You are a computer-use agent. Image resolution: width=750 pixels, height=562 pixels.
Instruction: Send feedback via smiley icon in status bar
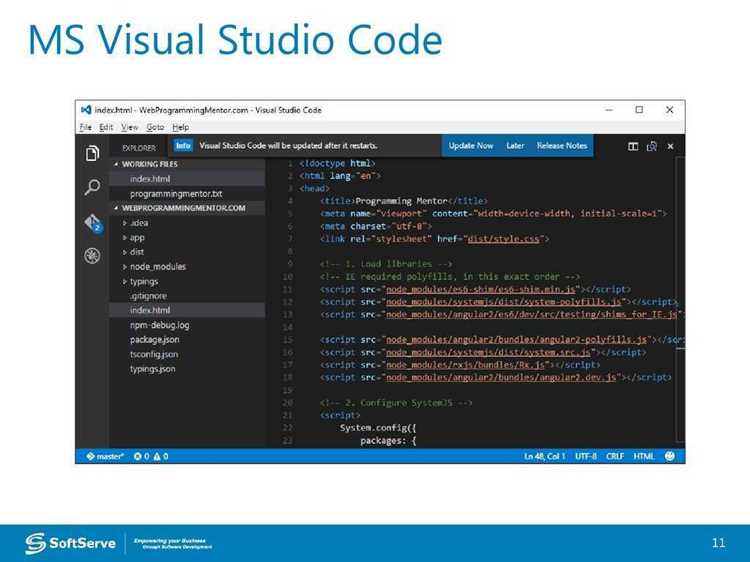tap(670, 456)
